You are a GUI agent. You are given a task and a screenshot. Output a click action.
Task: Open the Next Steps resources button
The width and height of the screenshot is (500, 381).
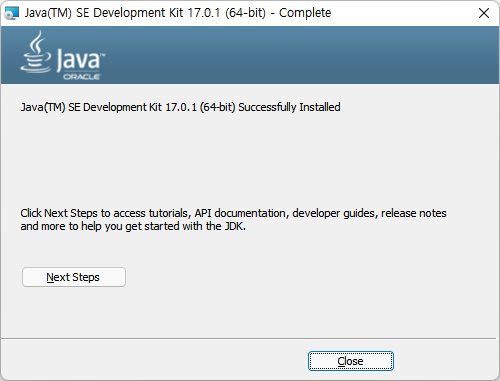[x=74, y=277]
